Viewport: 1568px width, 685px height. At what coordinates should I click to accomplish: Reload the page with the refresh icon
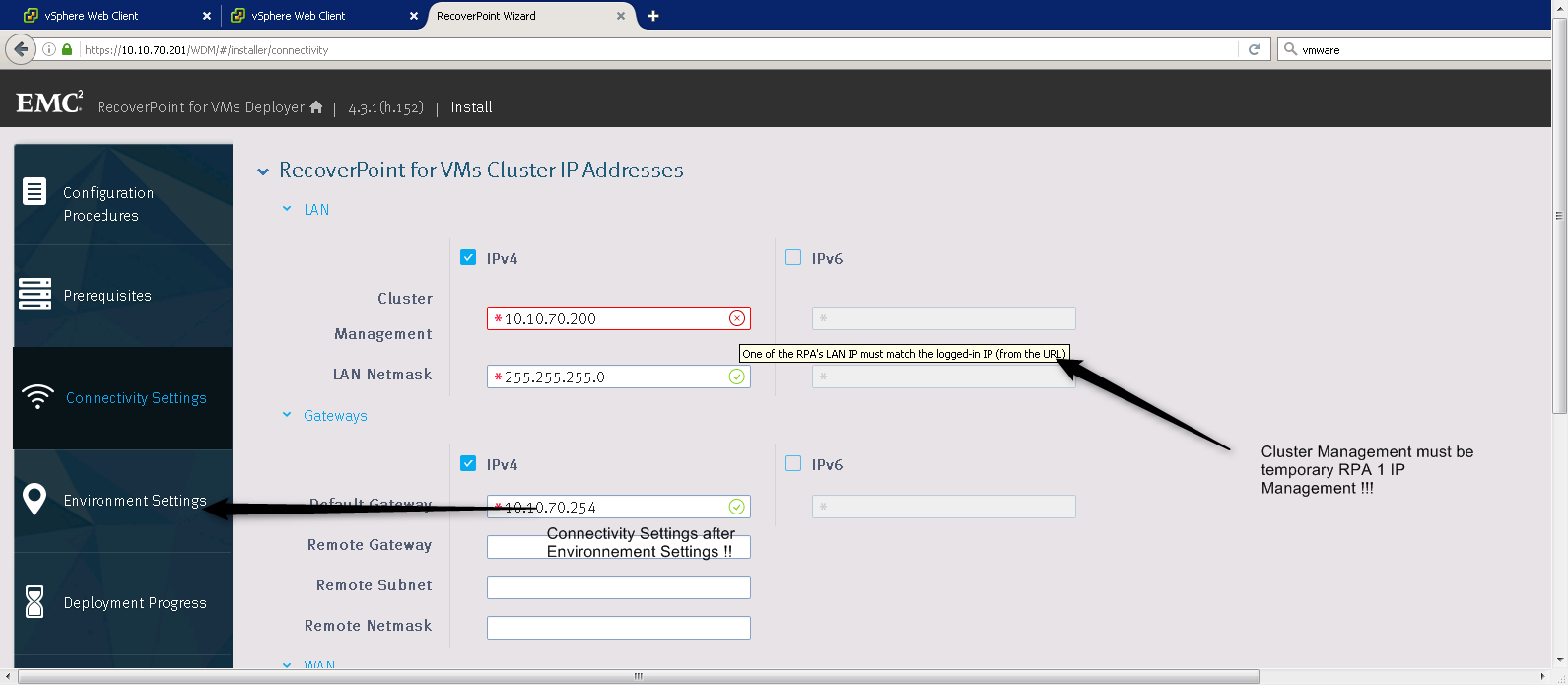[1254, 49]
